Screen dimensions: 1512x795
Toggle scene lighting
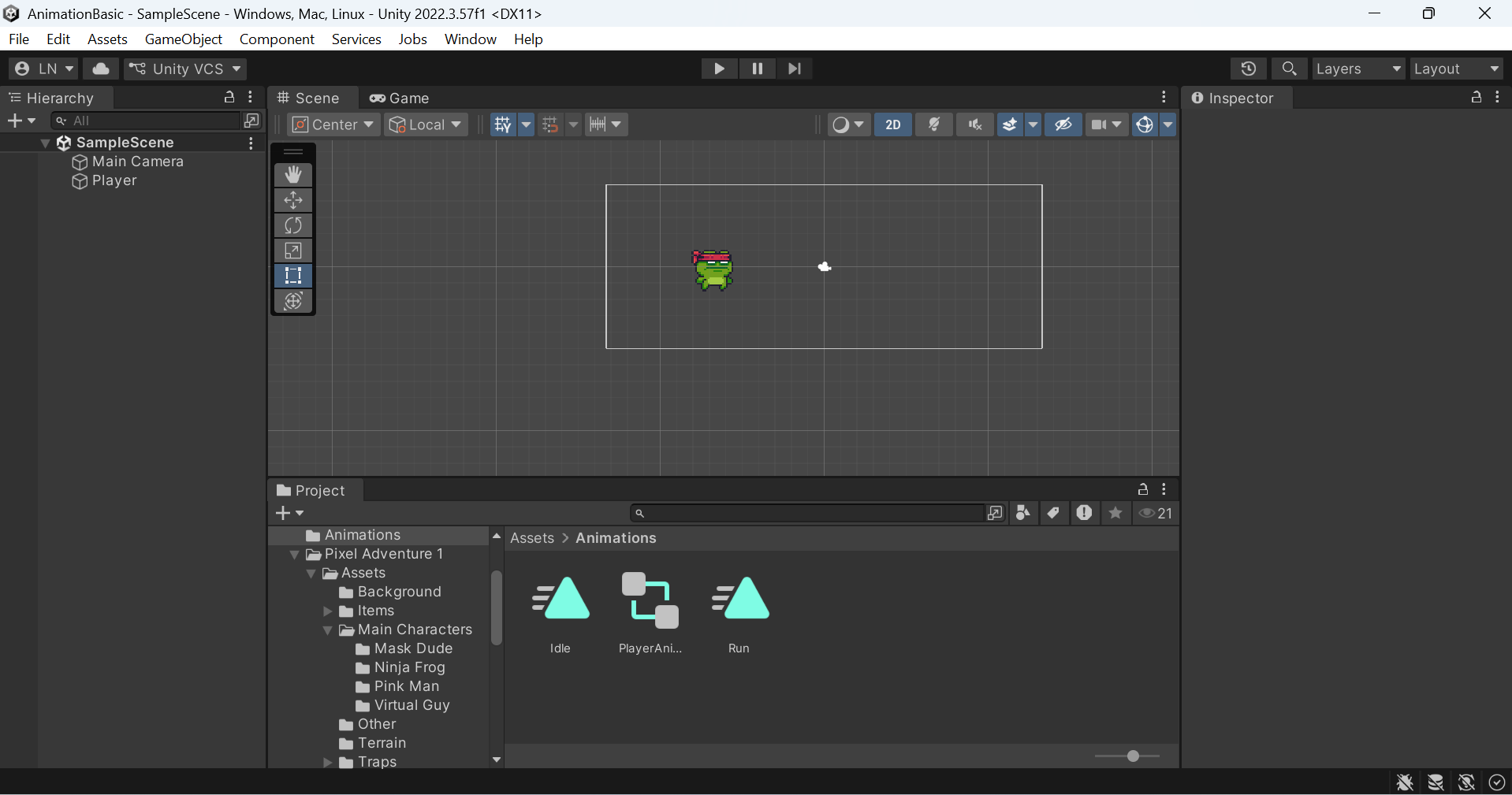tap(934, 124)
